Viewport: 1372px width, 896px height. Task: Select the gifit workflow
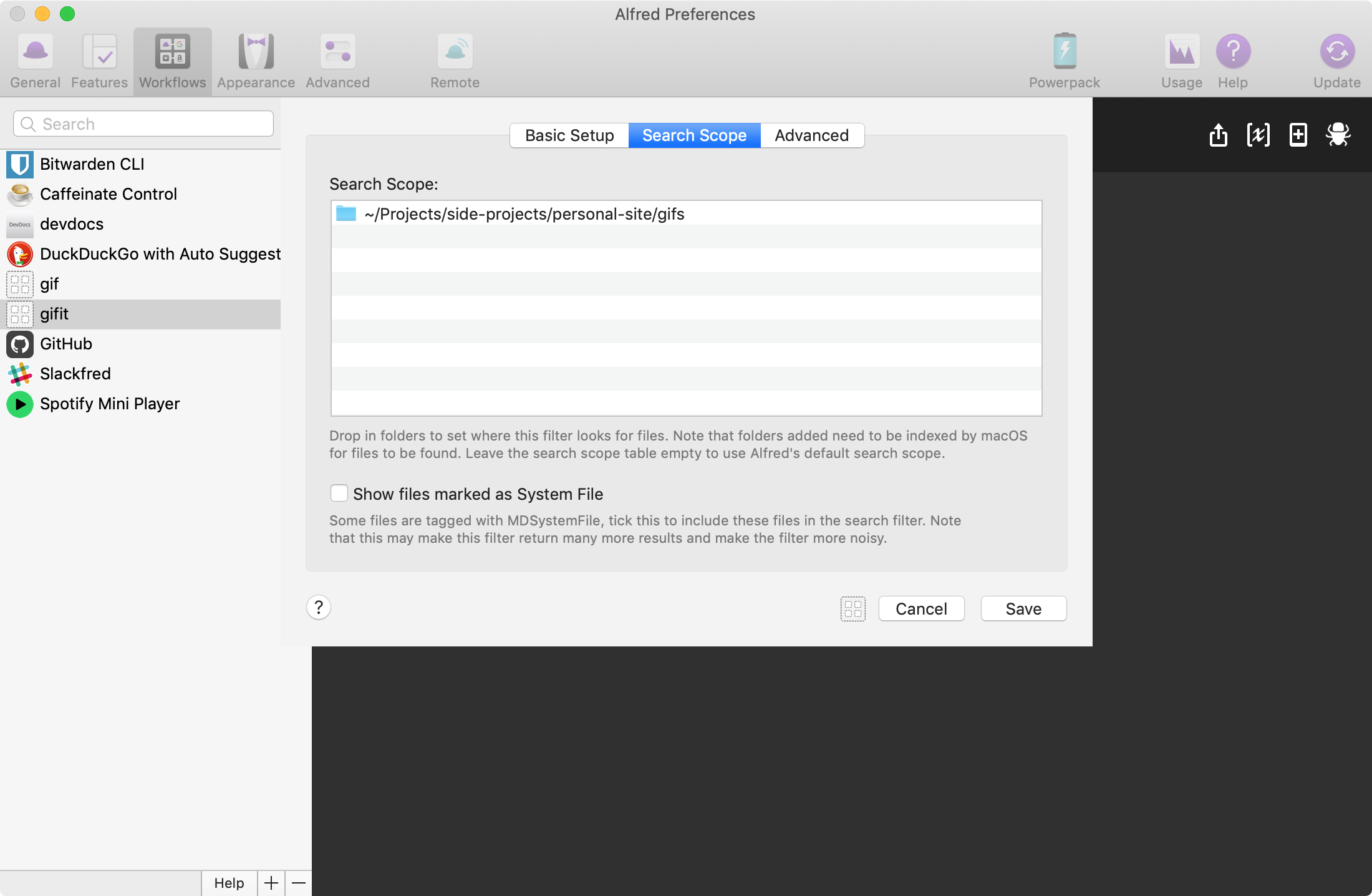click(140, 314)
